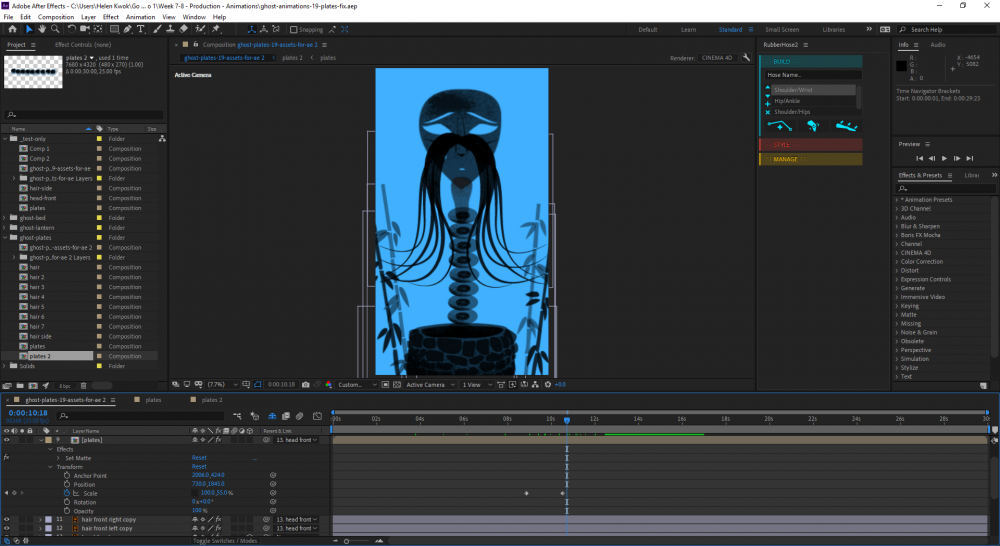Screen dimensions: 1000x546
Task: Select the Type tool
Action: [x=141, y=29]
